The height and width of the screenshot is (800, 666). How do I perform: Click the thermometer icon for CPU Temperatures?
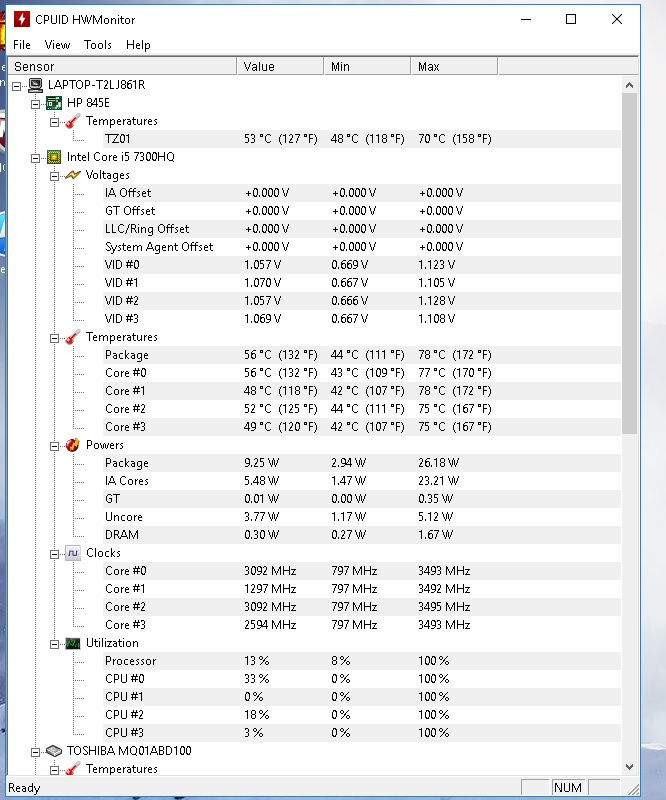73,337
